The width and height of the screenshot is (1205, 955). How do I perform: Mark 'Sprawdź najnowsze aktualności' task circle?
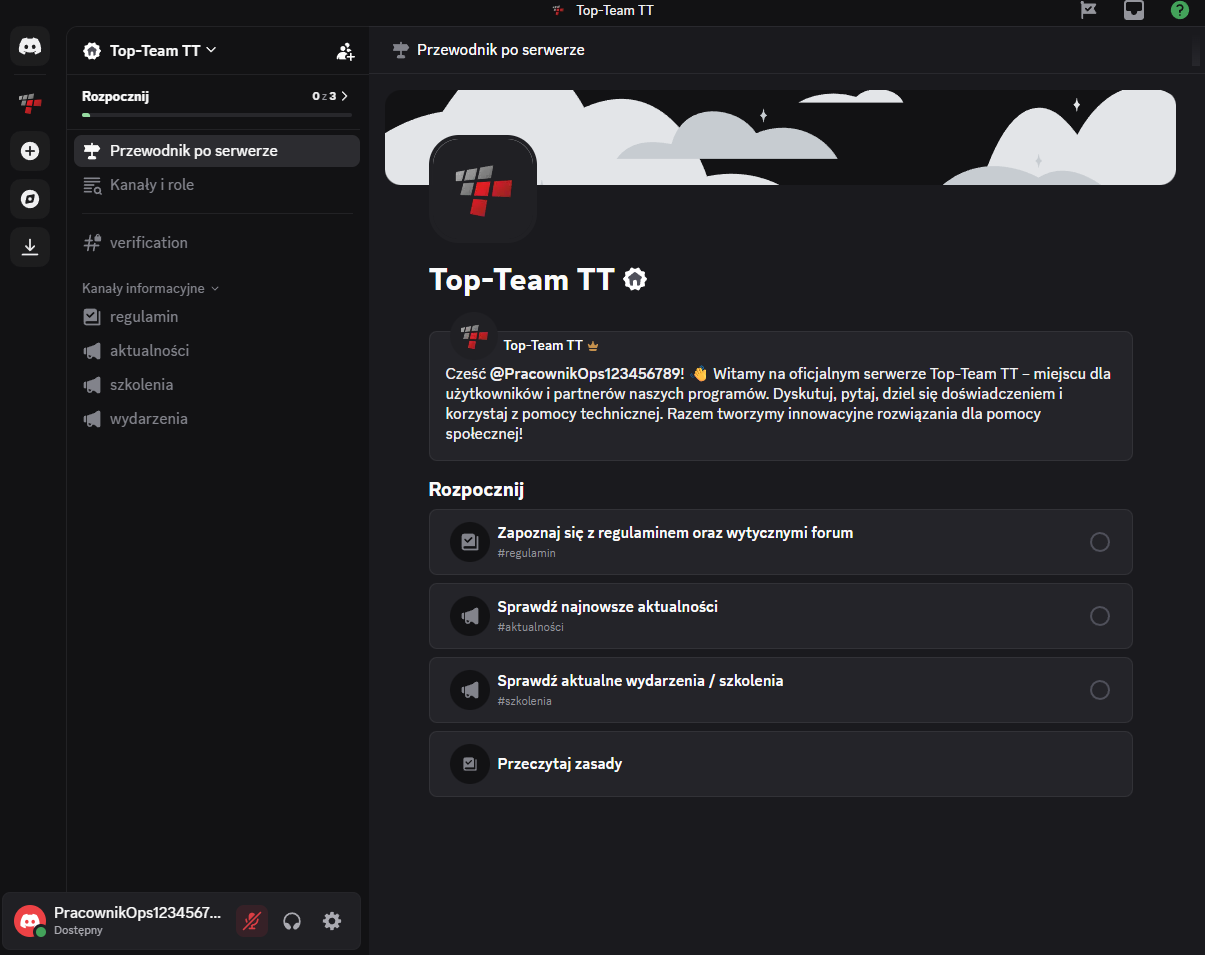[x=1100, y=616]
